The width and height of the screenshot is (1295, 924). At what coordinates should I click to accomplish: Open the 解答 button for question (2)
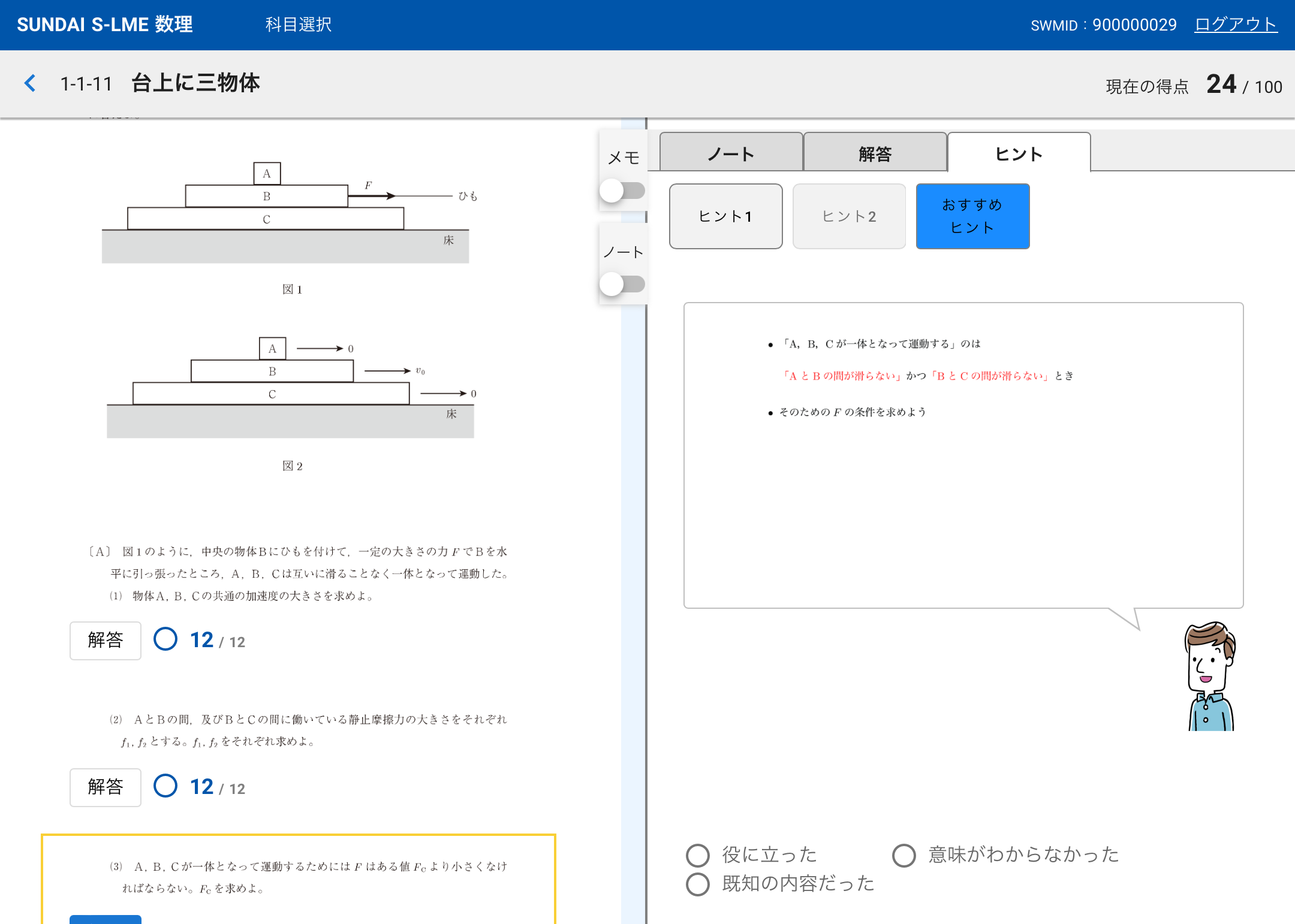tap(105, 787)
